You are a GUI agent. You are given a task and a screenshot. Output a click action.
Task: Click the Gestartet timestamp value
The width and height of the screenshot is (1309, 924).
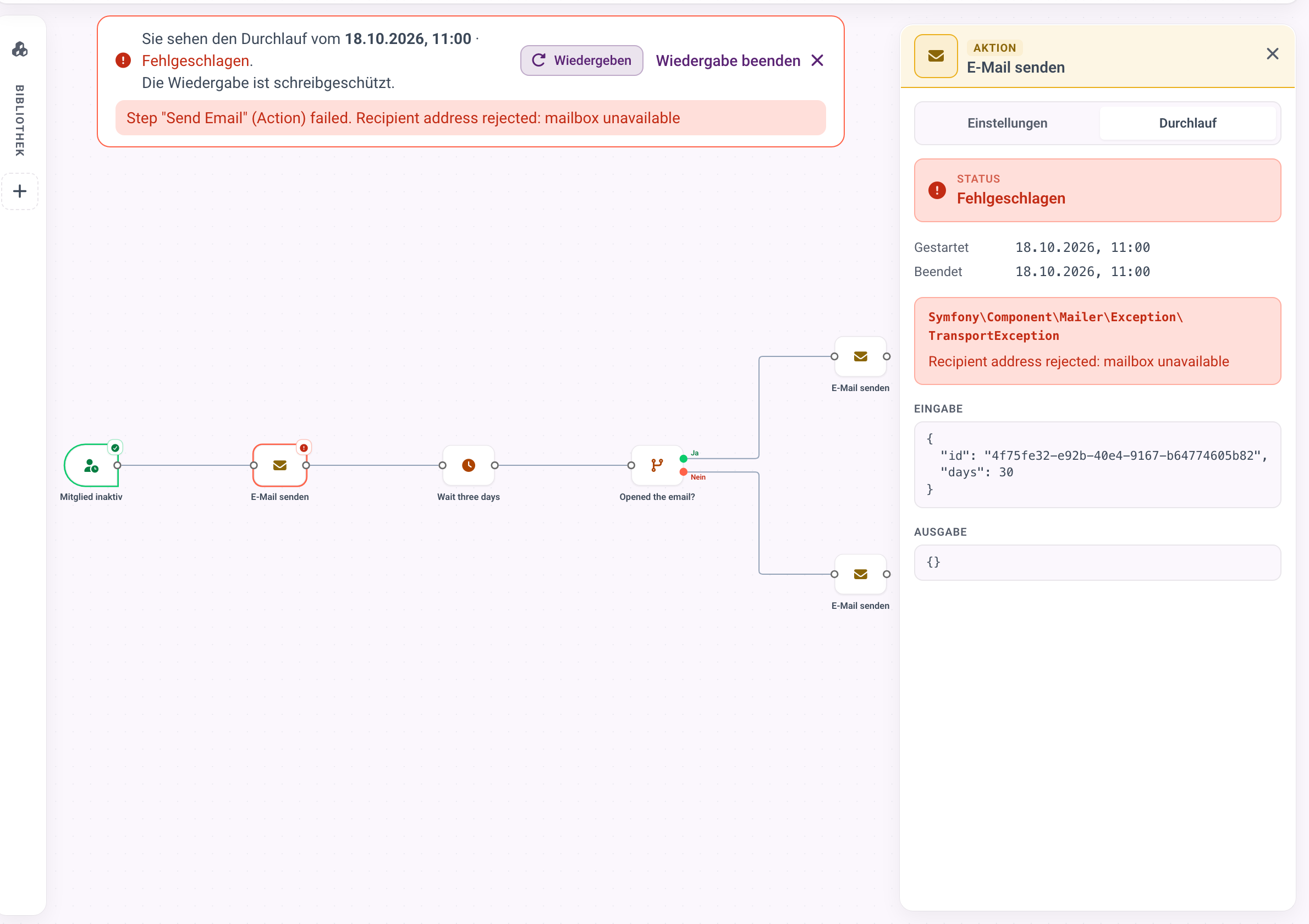(x=1082, y=248)
